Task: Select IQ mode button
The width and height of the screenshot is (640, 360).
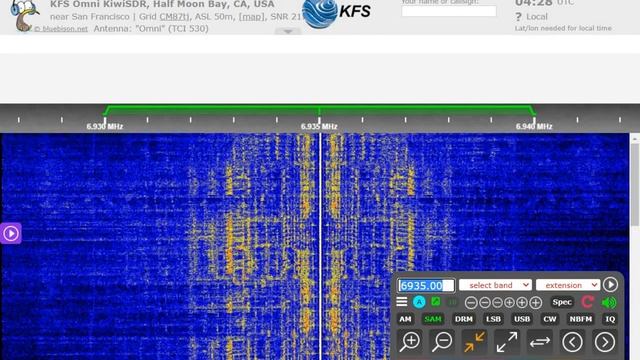Action: coord(610,319)
